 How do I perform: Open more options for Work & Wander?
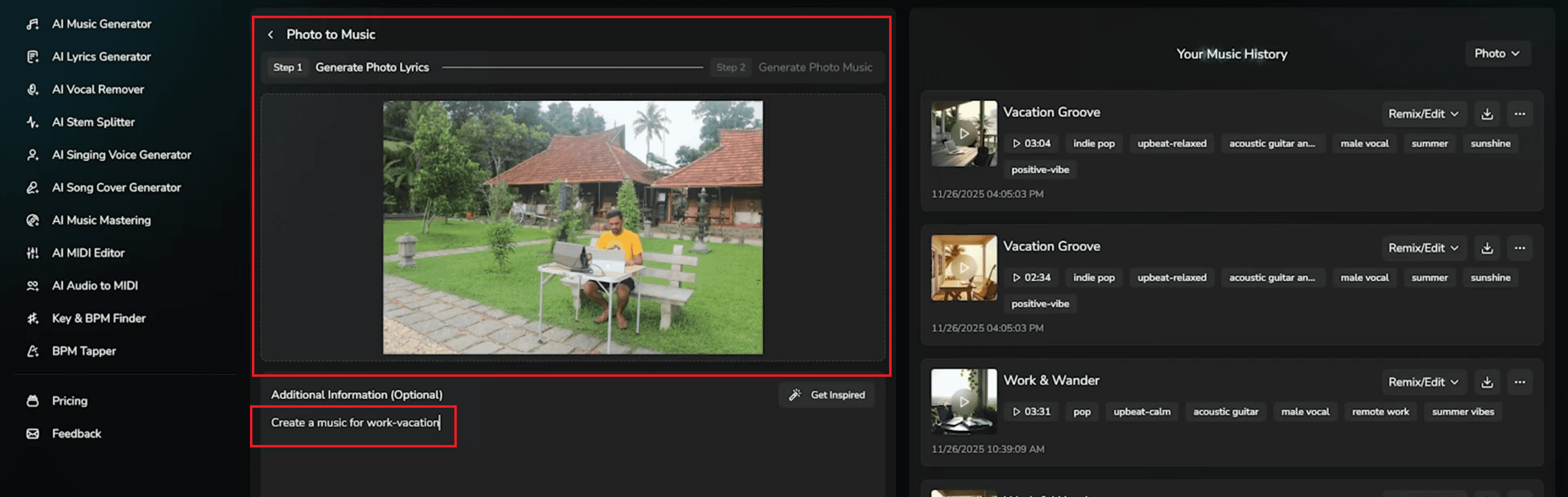1520,382
